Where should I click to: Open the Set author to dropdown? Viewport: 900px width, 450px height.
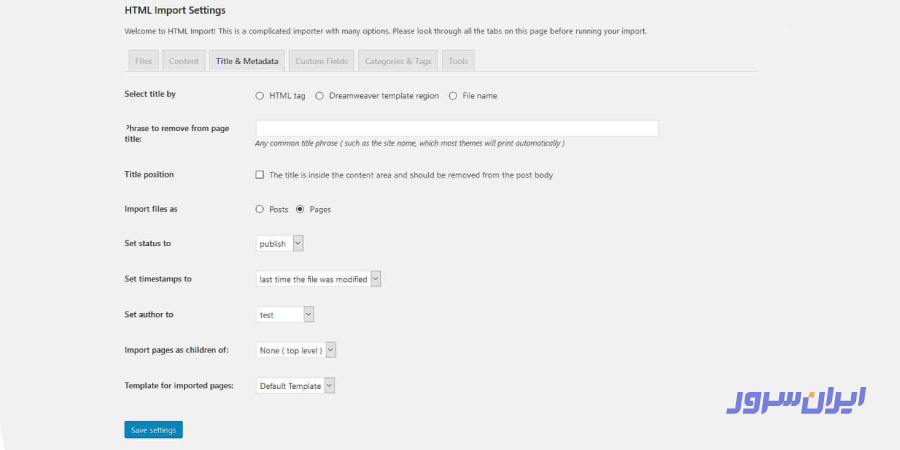pyautogui.click(x=285, y=314)
